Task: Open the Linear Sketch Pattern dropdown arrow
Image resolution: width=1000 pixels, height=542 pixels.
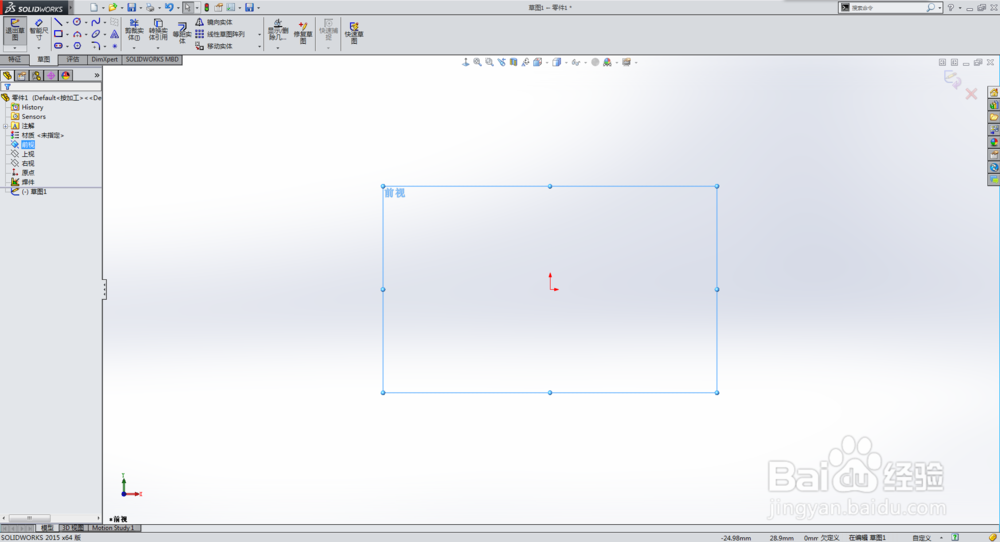Action: click(x=260, y=34)
